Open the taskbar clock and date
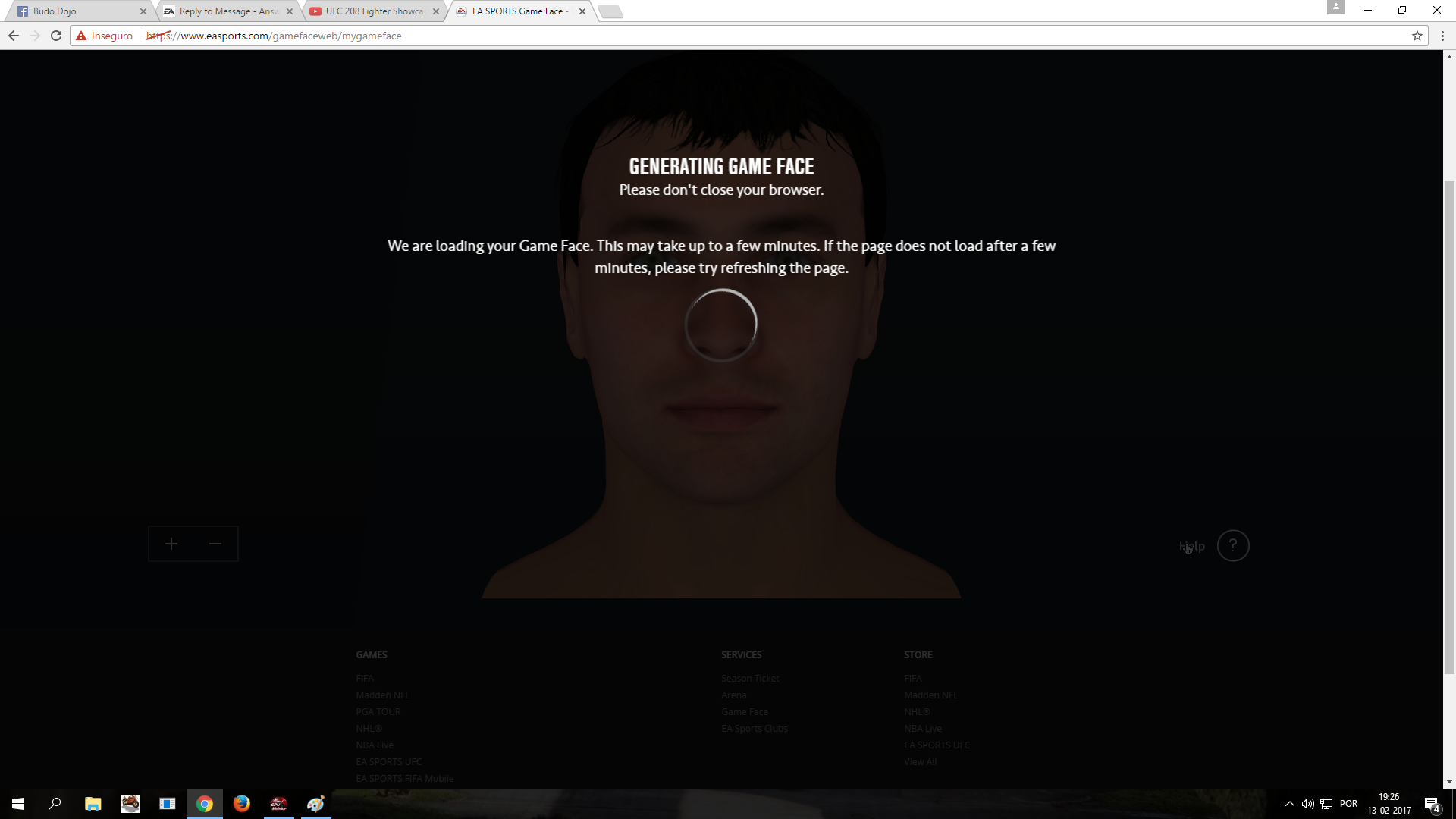The image size is (1456, 819). (x=1389, y=804)
